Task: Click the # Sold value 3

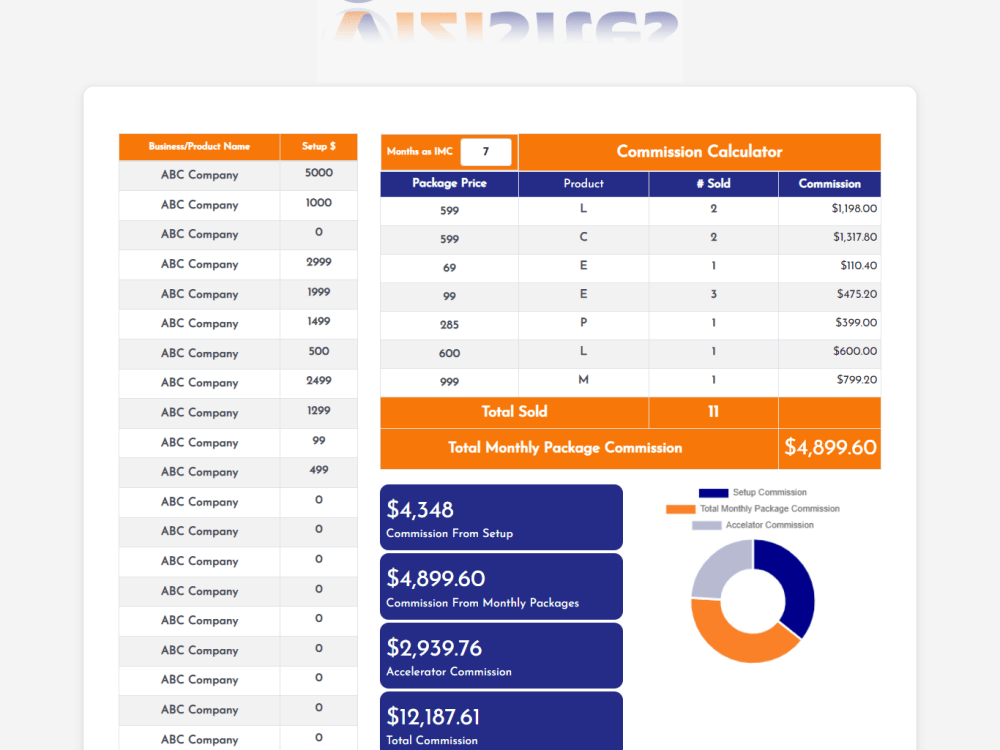Action: (x=714, y=294)
